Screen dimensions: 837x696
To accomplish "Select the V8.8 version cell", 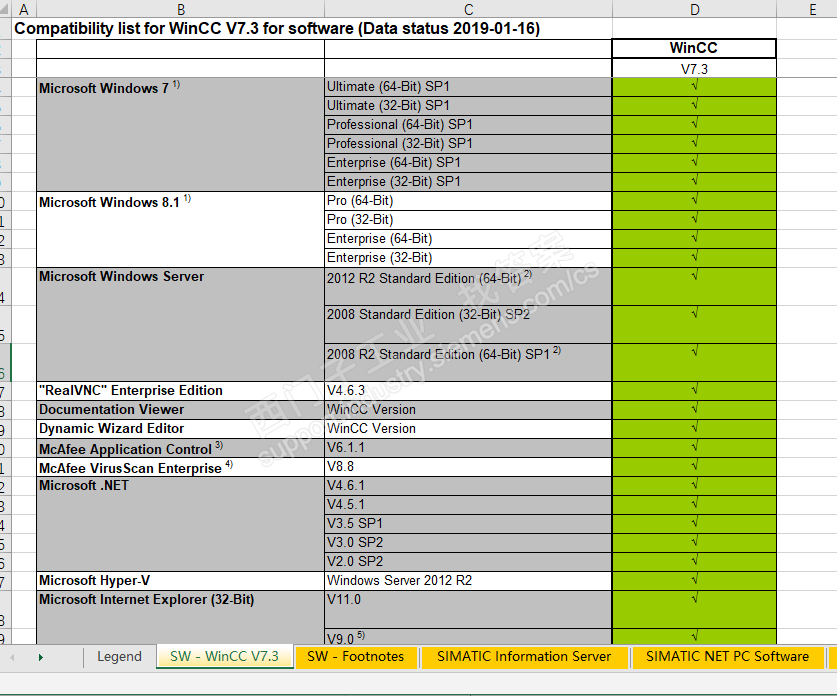I will 468,467.
